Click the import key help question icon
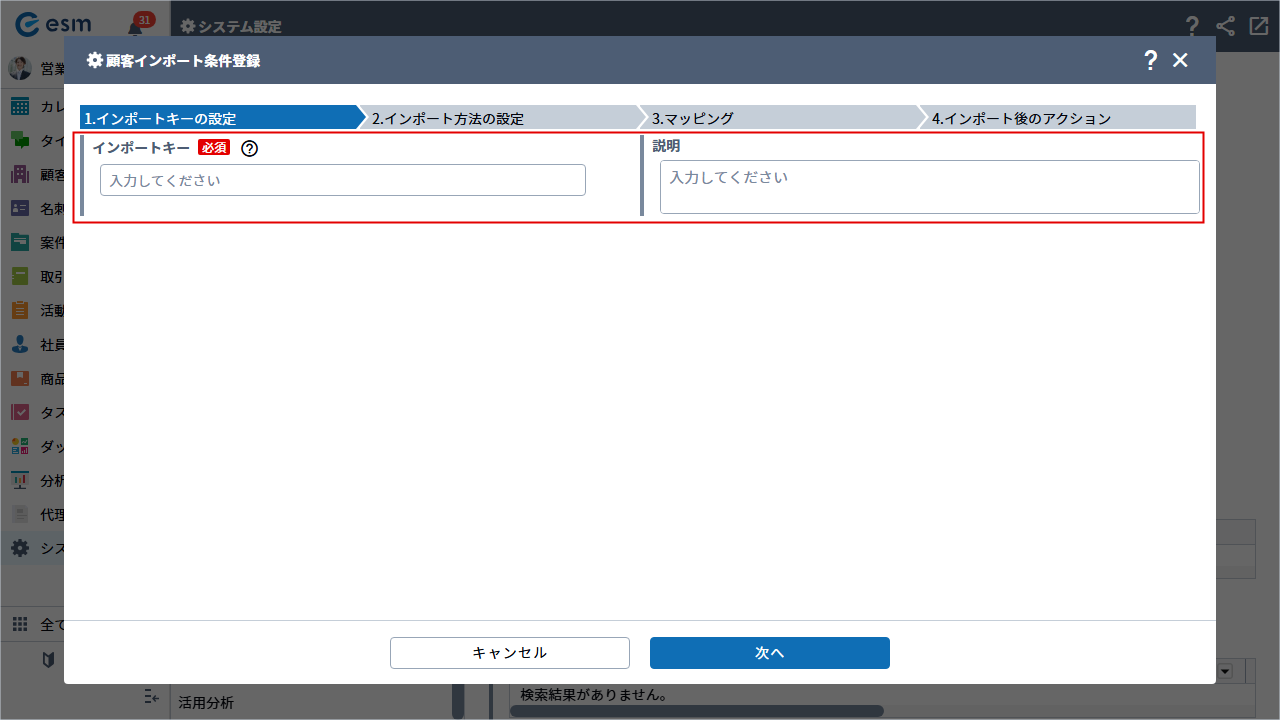The width and height of the screenshot is (1280, 720). 250,148
